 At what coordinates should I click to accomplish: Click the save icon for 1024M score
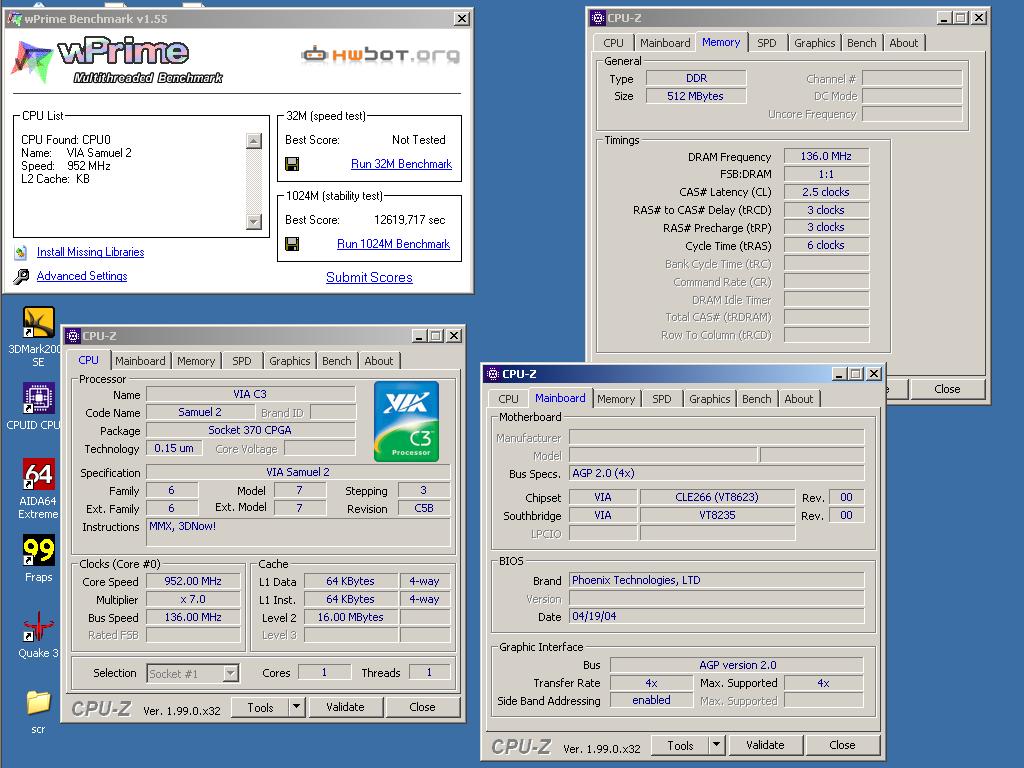pos(292,244)
